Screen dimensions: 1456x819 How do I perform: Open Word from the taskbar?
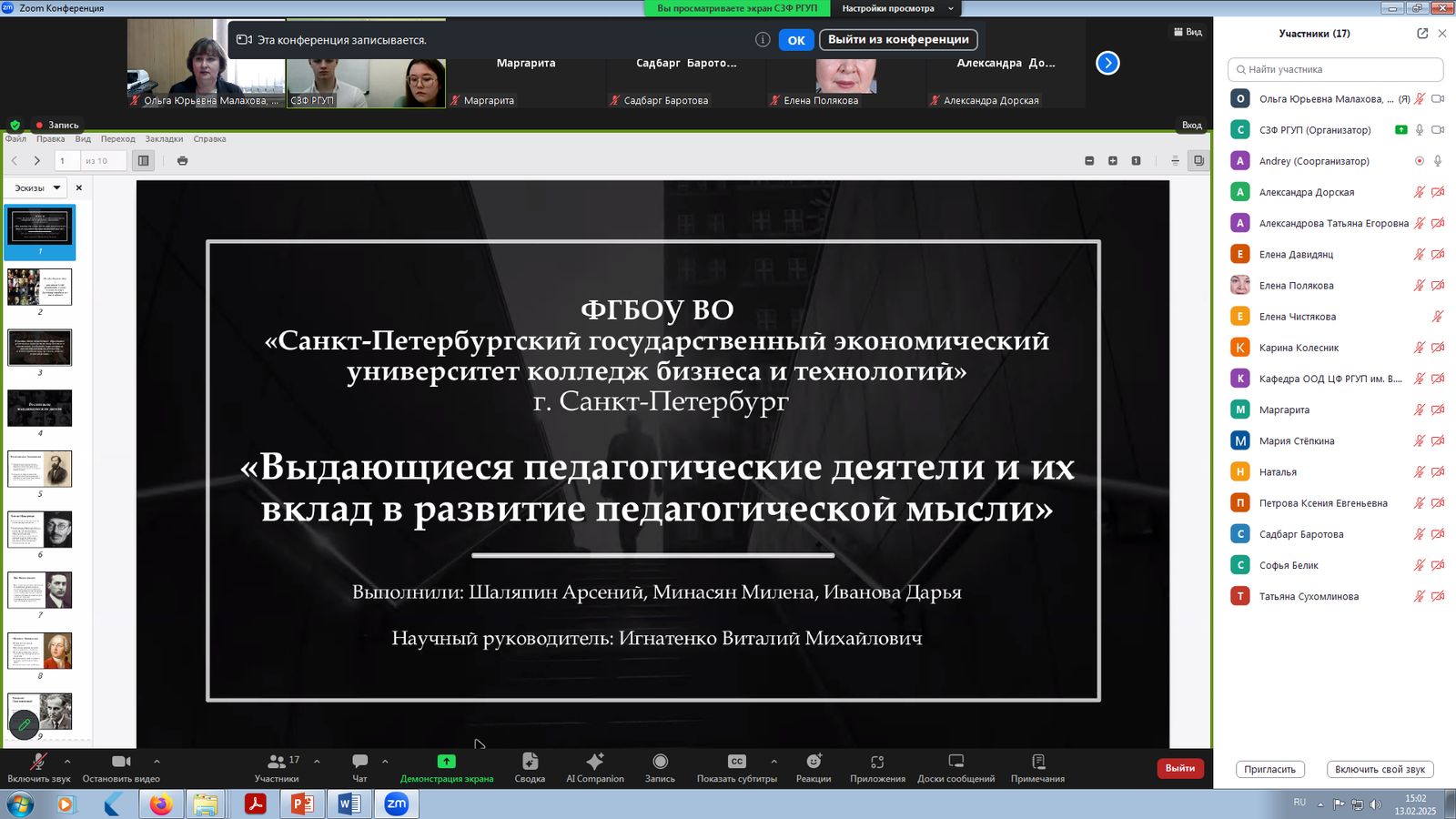pos(349,804)
